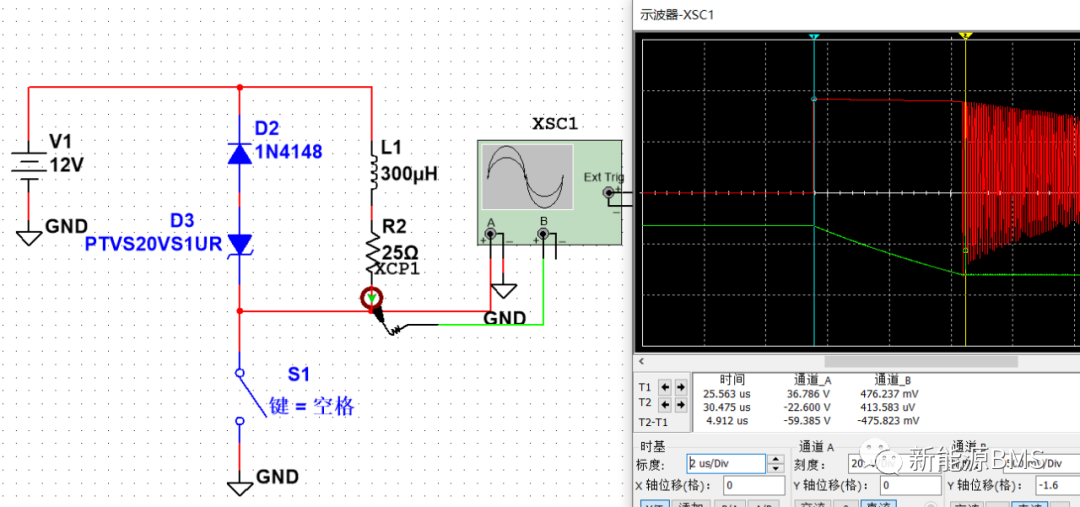1080x507 pixels.
Task: Click the T2 channel B value '413.583 uV'
Action: pos(889,407)
